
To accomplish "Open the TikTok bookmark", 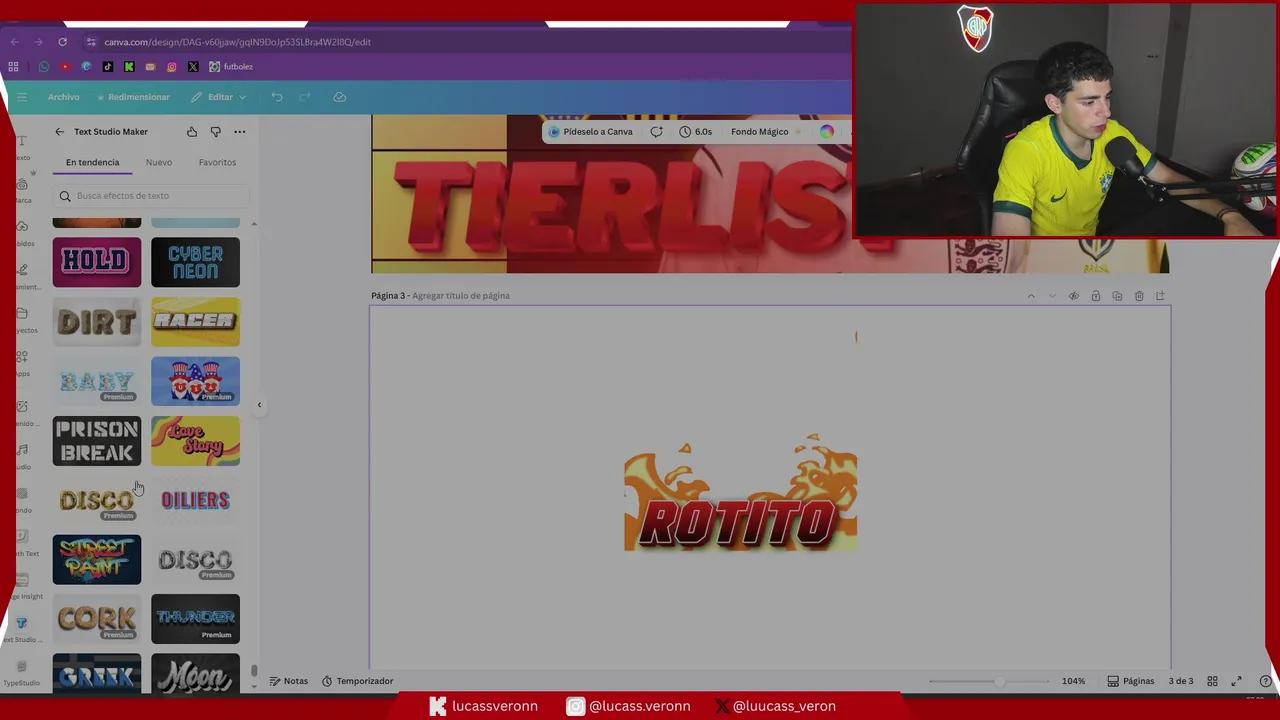I will coord(108,67).
